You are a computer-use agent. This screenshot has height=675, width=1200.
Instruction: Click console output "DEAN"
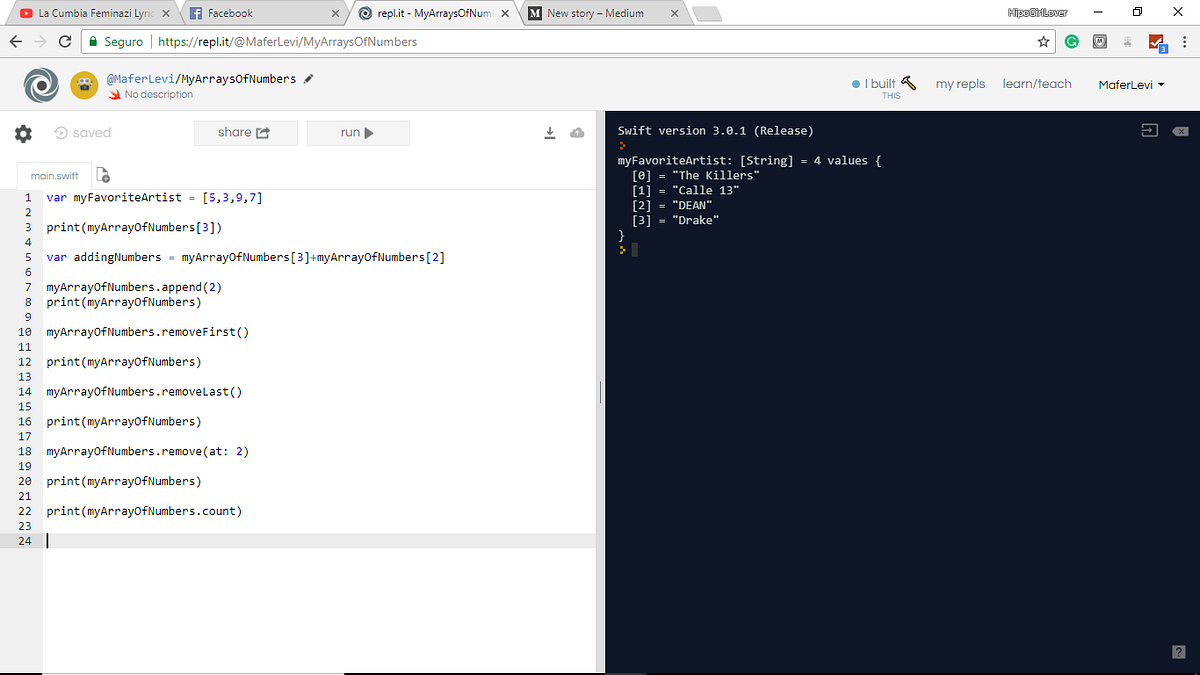pyautogui.click(x=692, y=205)
